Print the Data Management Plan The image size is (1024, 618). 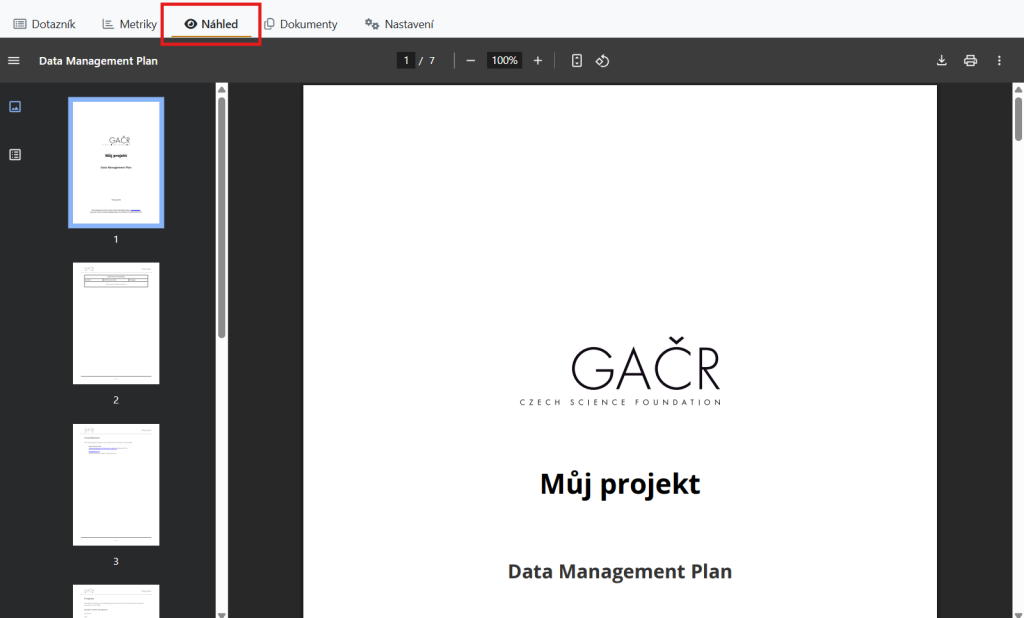970,61
